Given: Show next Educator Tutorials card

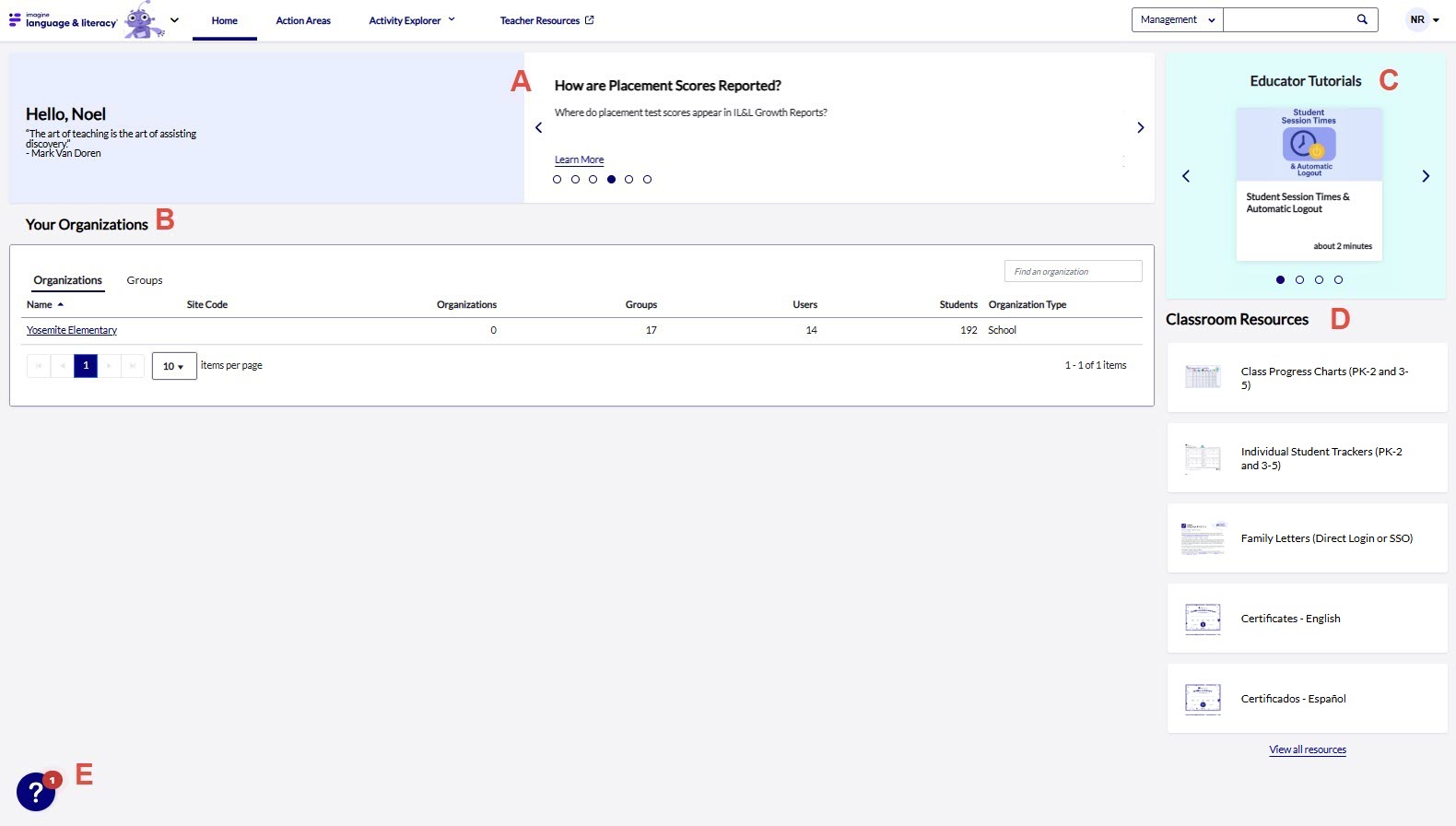Looking at the screenshot, I should pyautogui.click(x=1425, y=176).
